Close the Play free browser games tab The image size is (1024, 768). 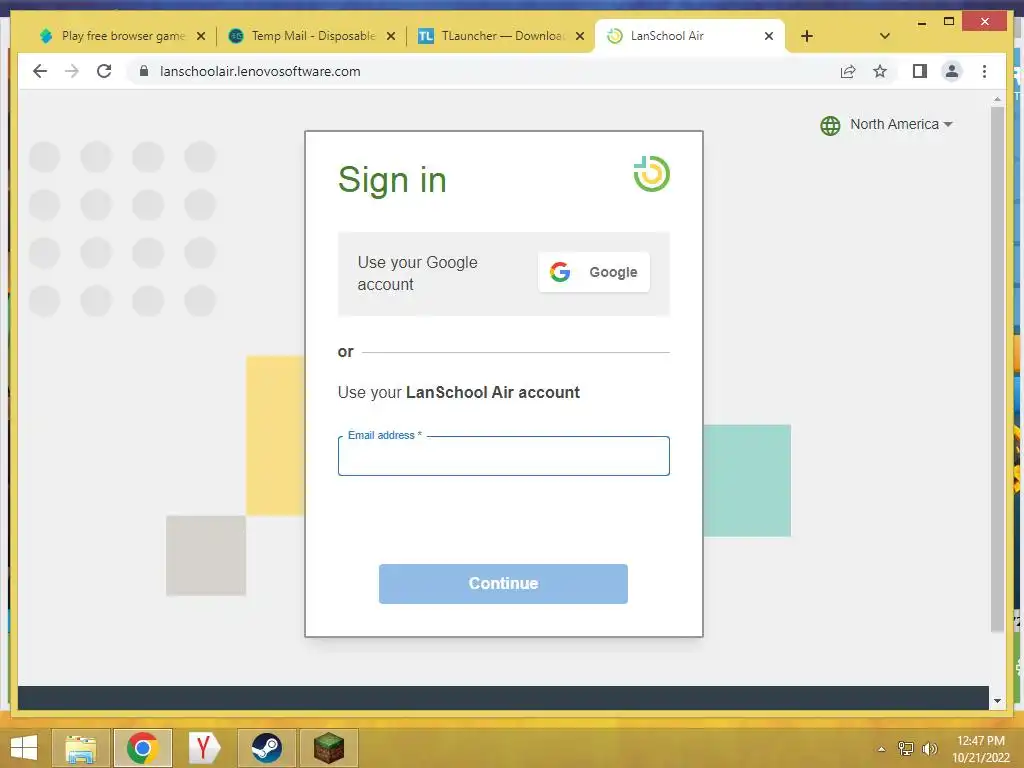(x=201, y=36)
